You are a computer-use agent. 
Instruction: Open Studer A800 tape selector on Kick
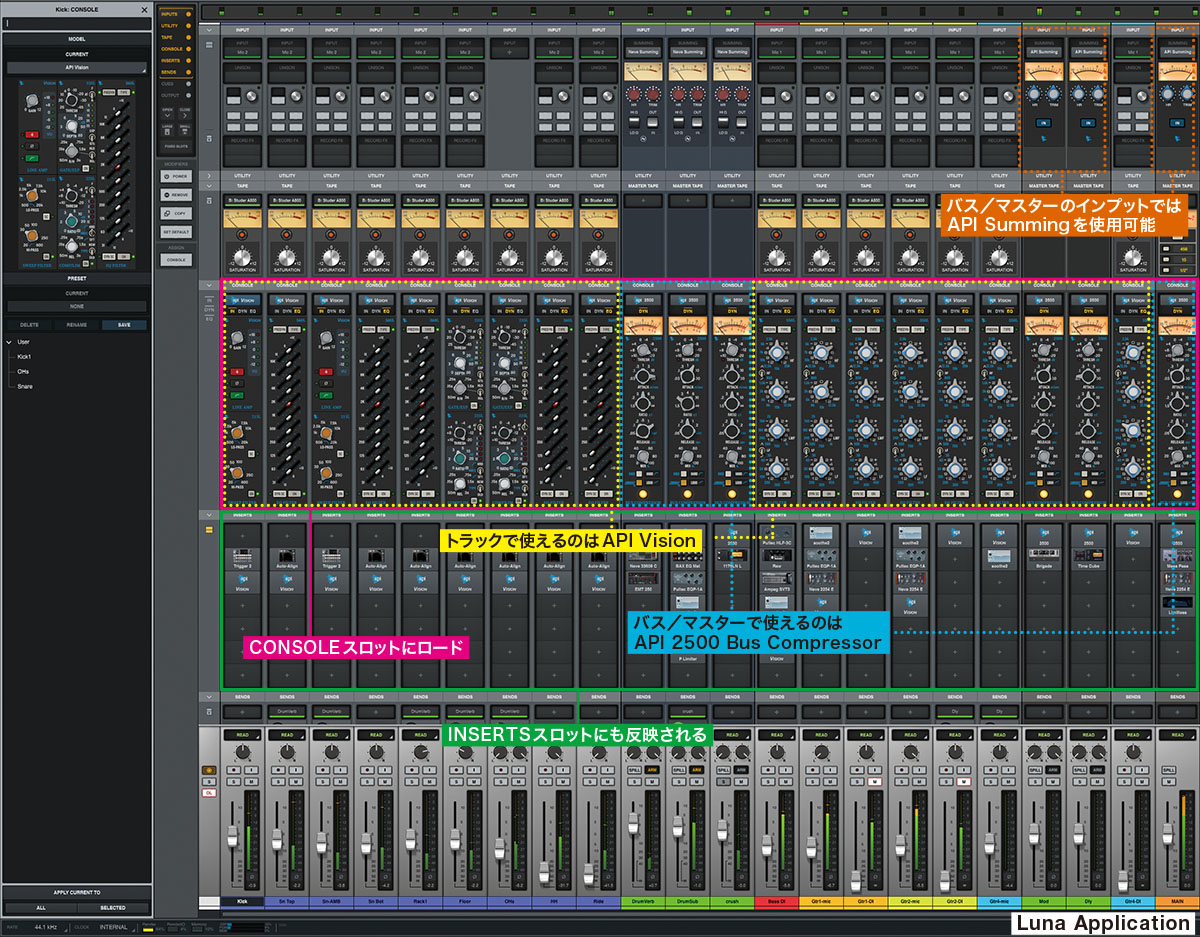click(x=242, y=200)
